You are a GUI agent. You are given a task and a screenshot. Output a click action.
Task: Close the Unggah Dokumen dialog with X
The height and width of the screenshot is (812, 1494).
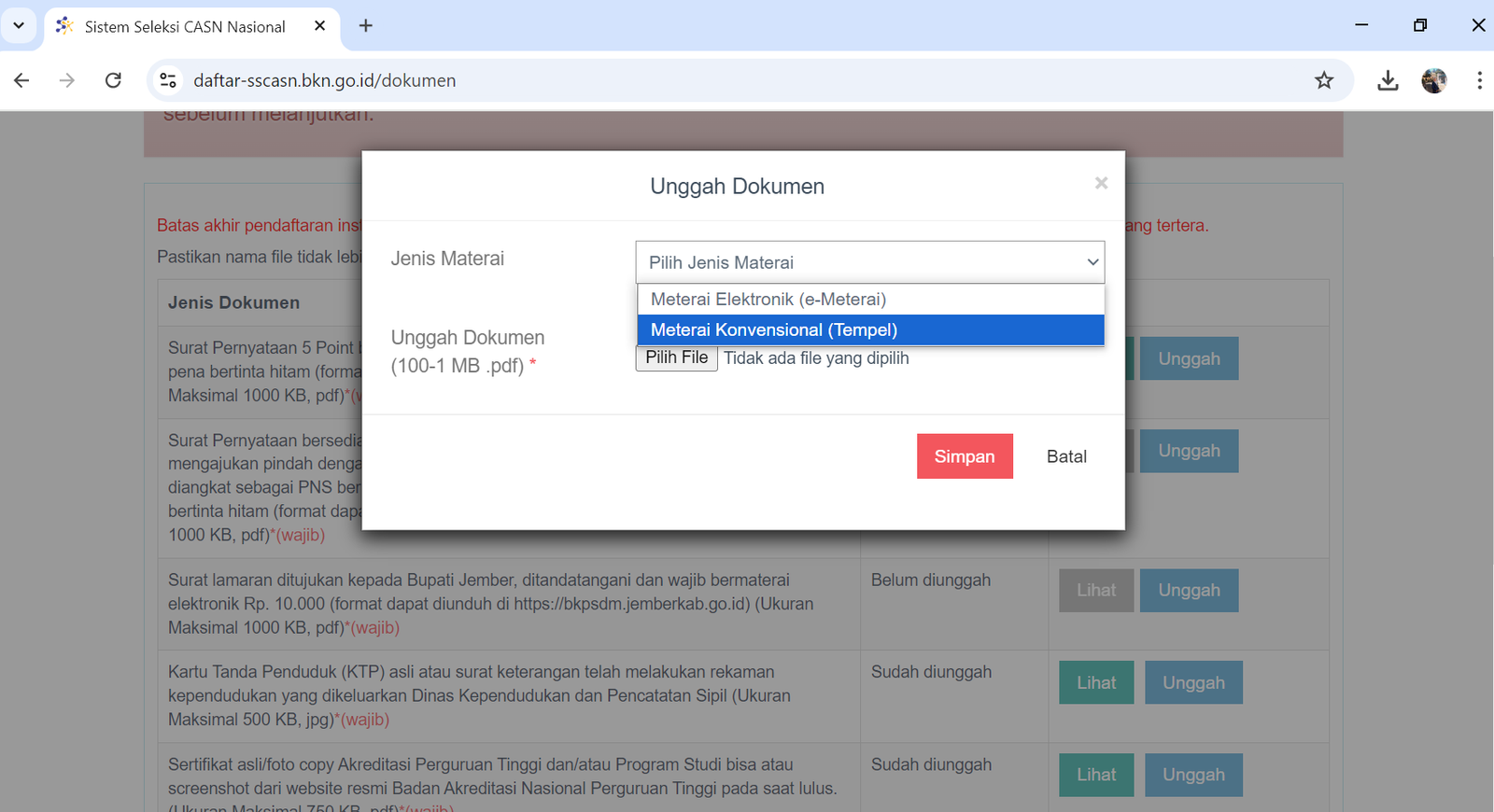tap(1101, 183)
